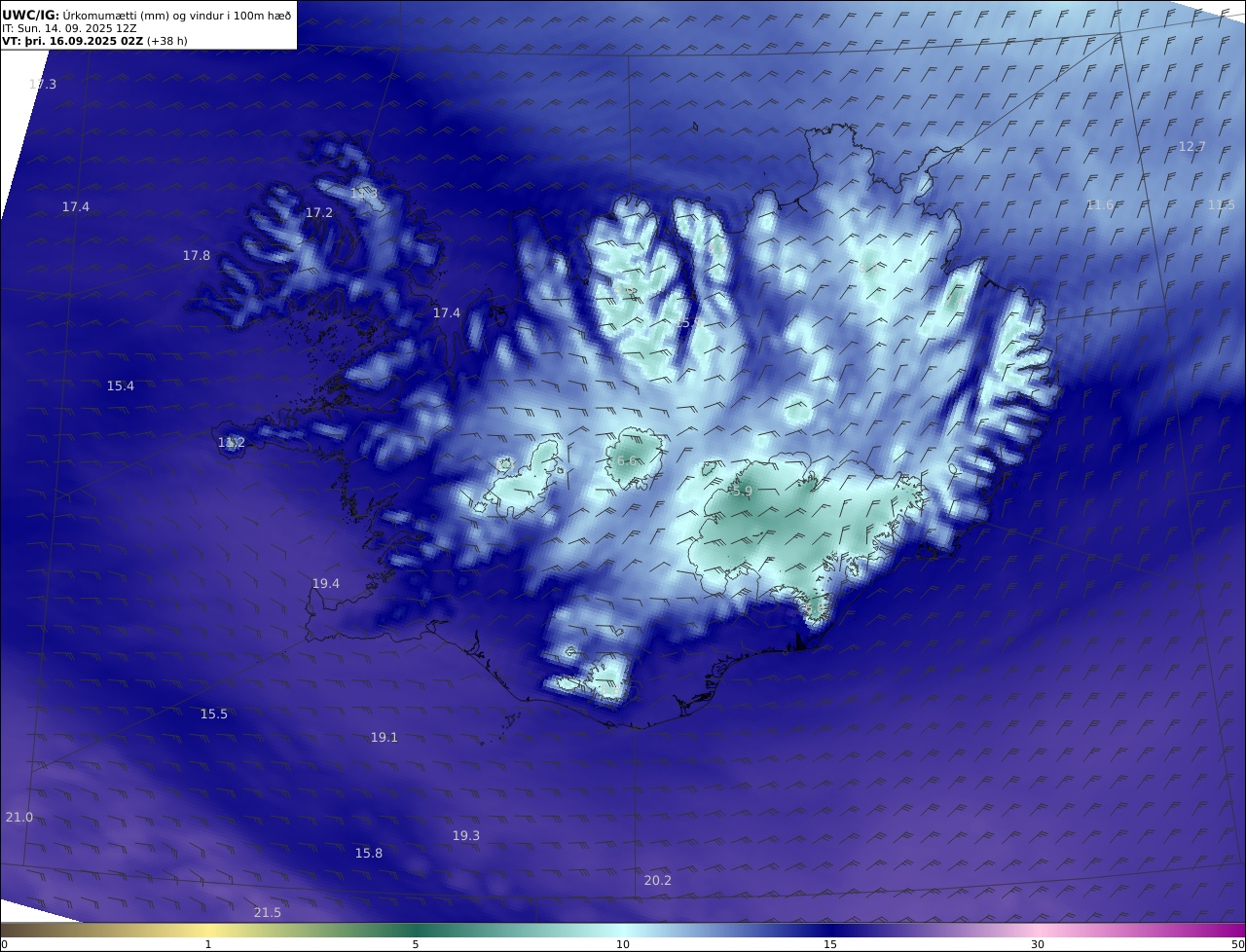Click the 15.4 value label
This screenshot has height=952, width=1246.
tap(121, 385)
